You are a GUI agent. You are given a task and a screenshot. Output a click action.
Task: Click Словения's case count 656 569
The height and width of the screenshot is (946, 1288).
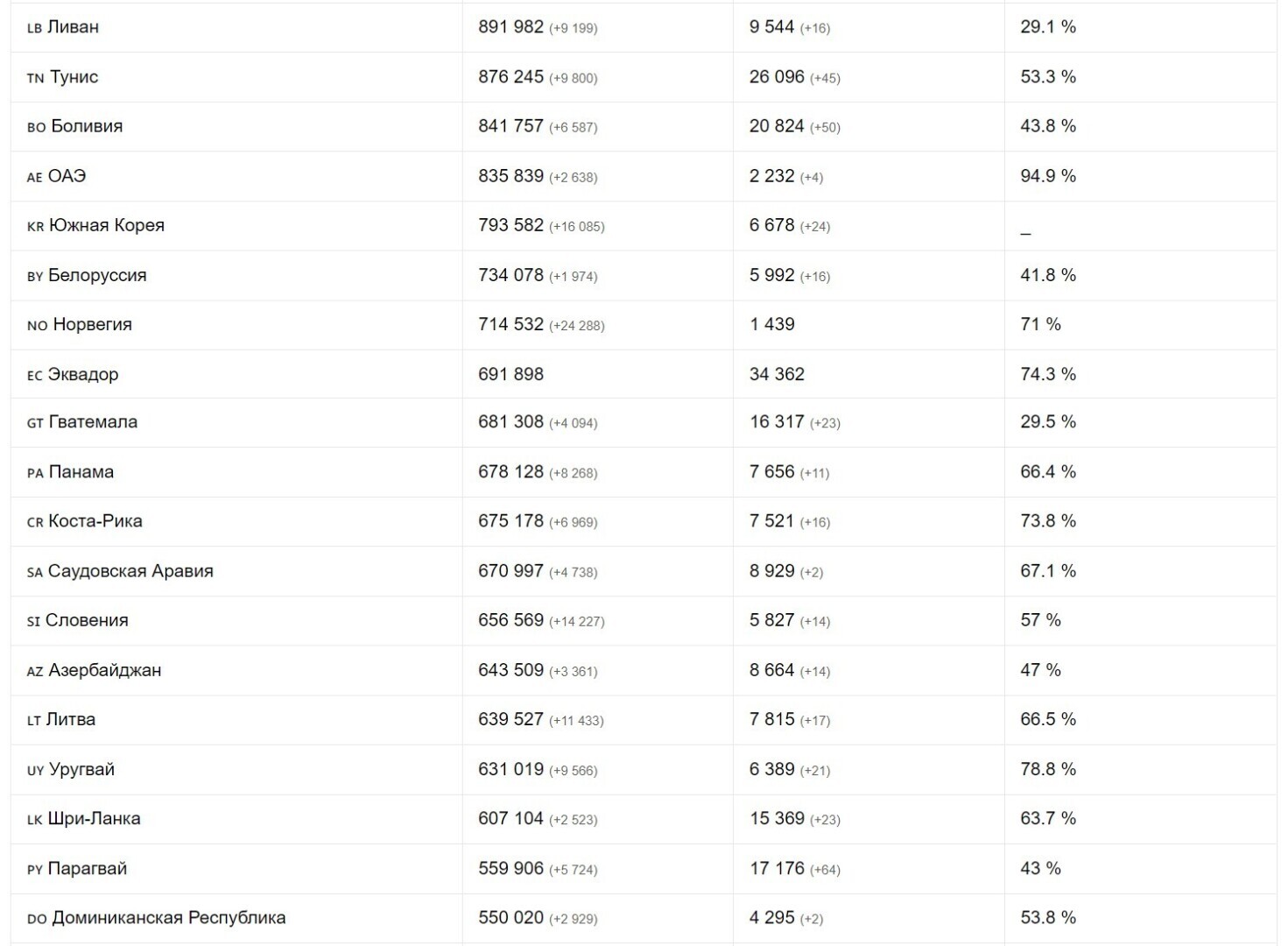pos(510,620)
